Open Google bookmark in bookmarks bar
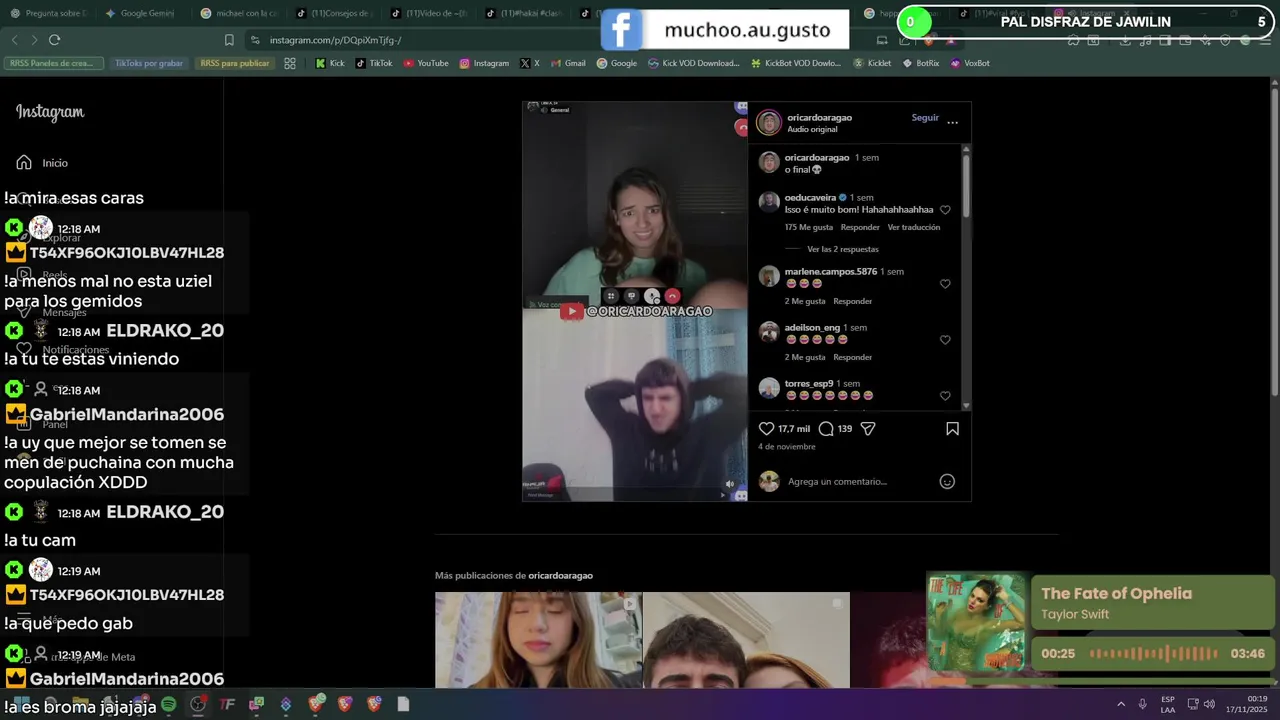Viewport: 1280px width, 720px height. point(617,63)
